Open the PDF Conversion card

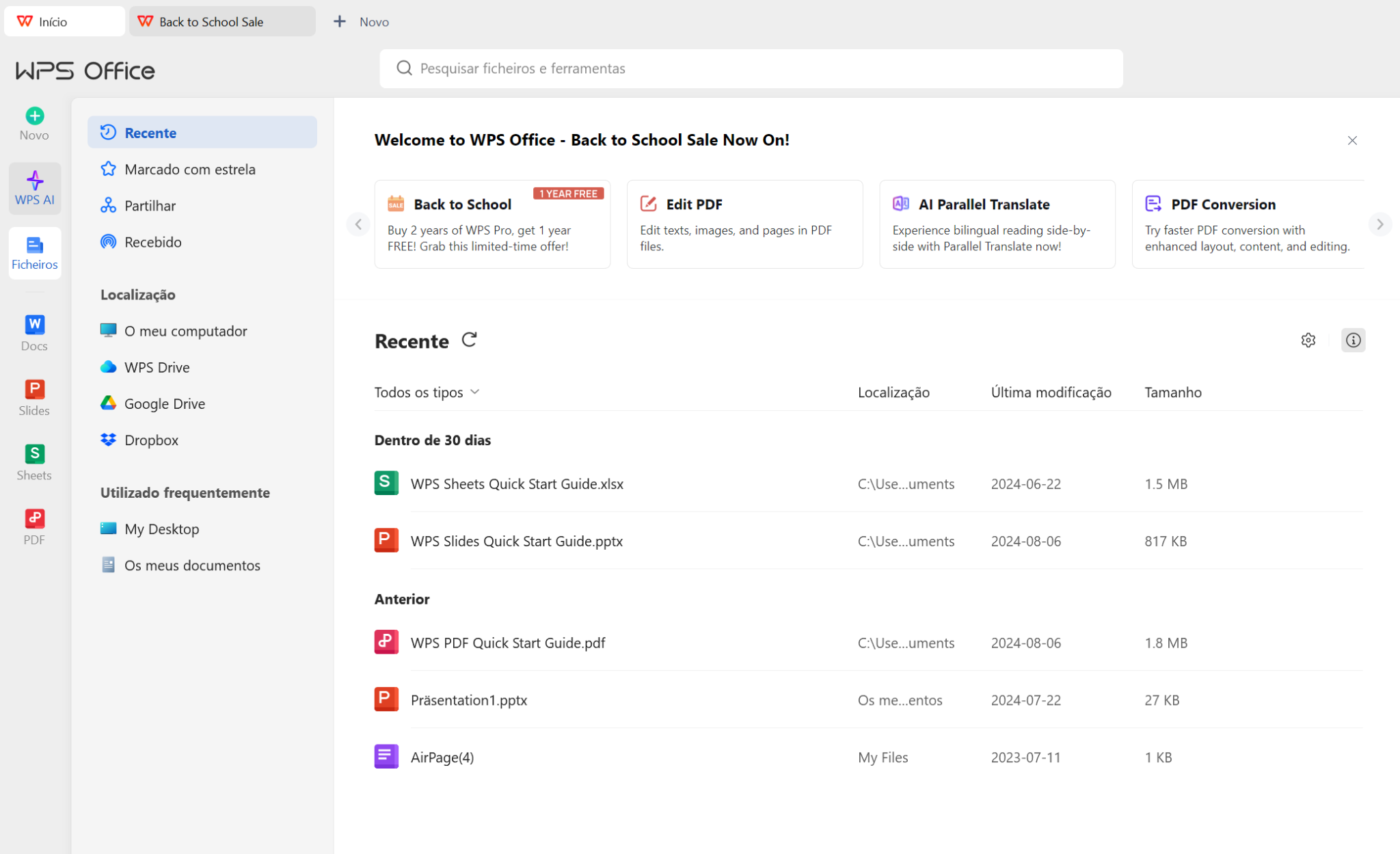[x=1248, y=224]
